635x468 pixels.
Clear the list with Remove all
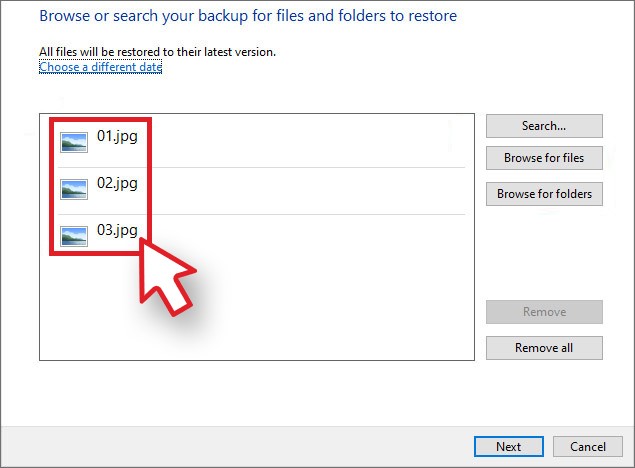(544, 348)
